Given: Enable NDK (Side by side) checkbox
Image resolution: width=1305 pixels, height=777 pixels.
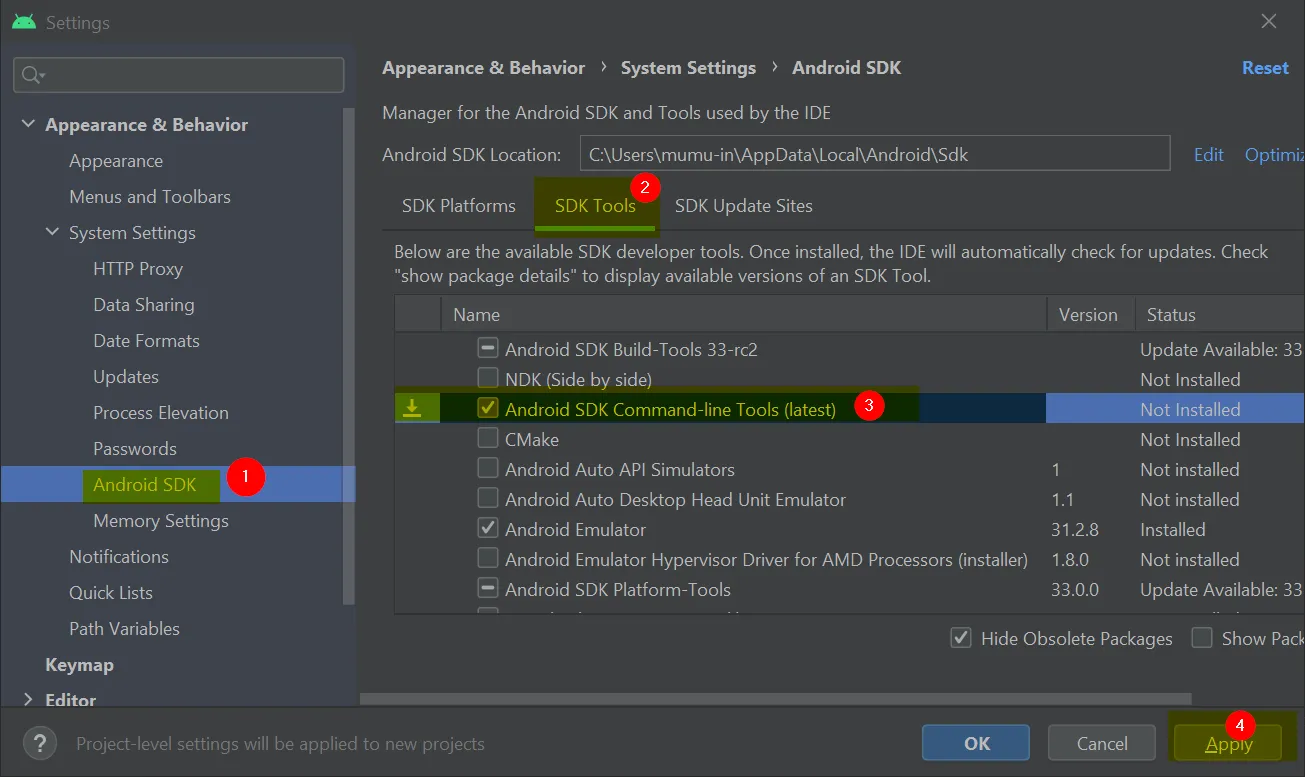Looking at the screenshot, I should pyautogui.click(x=488, y=379).
